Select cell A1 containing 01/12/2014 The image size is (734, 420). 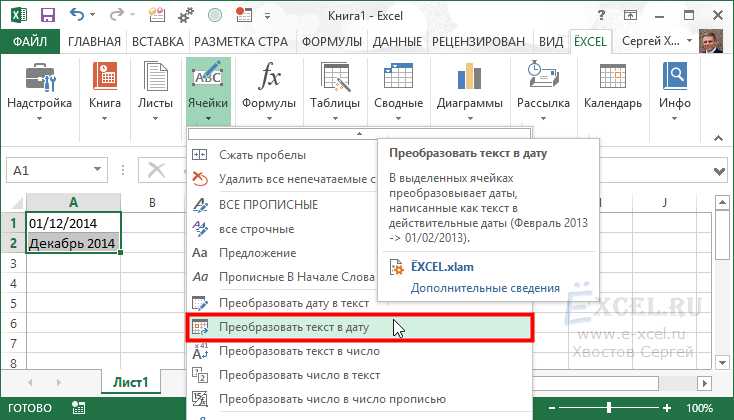[x=73, y=223]
